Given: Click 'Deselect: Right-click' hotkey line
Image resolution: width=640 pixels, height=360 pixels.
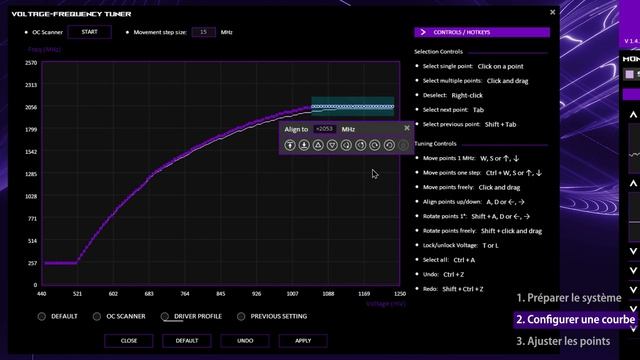Looking at the screenshot, I should [x=453, y=95].
